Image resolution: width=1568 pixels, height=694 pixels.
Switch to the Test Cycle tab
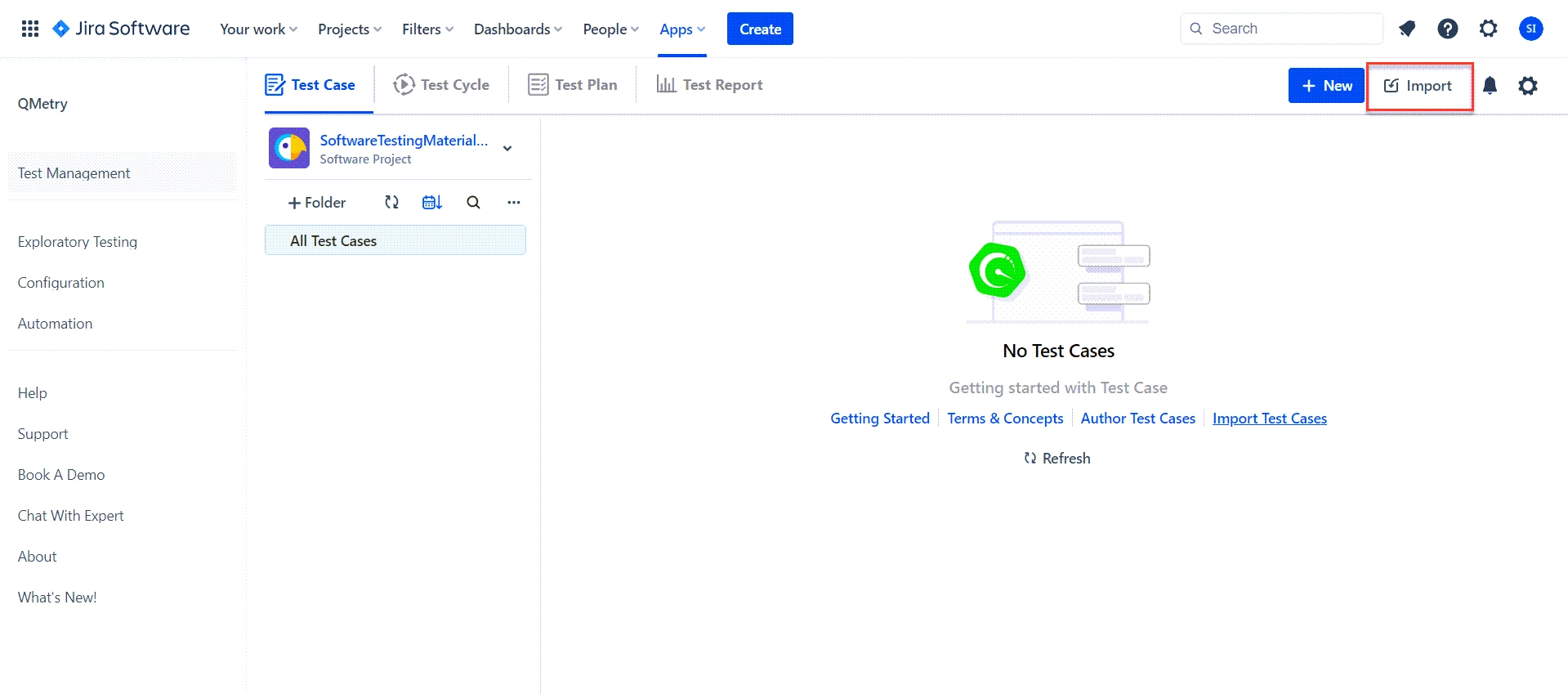pyautogui.click(x=441, y=85)
